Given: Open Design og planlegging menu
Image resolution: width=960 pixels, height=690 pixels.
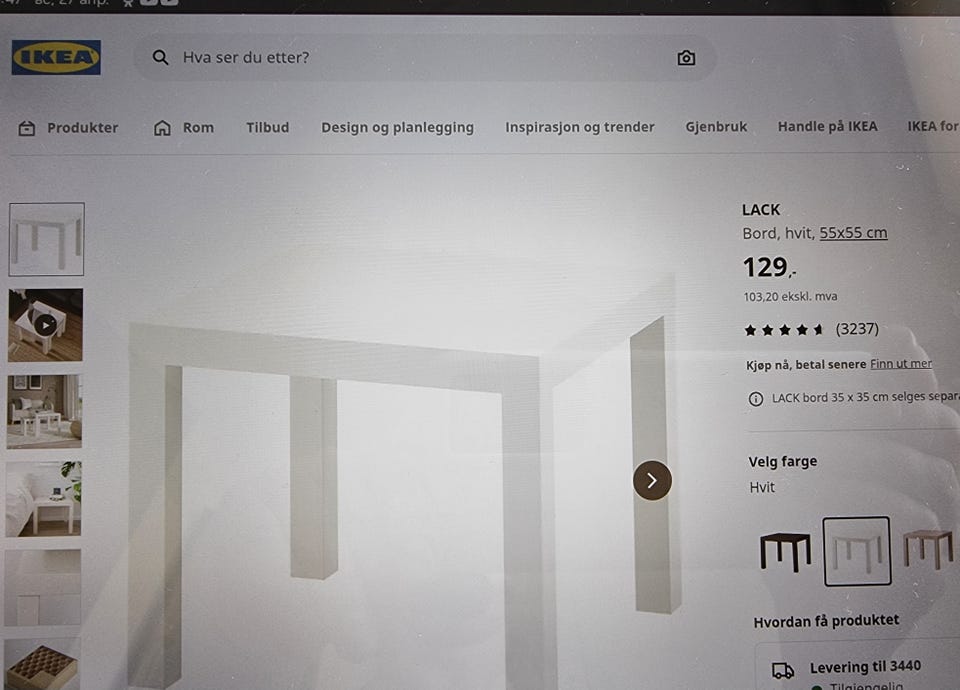Looking at the screenshot, I should (x=397, y=127).
